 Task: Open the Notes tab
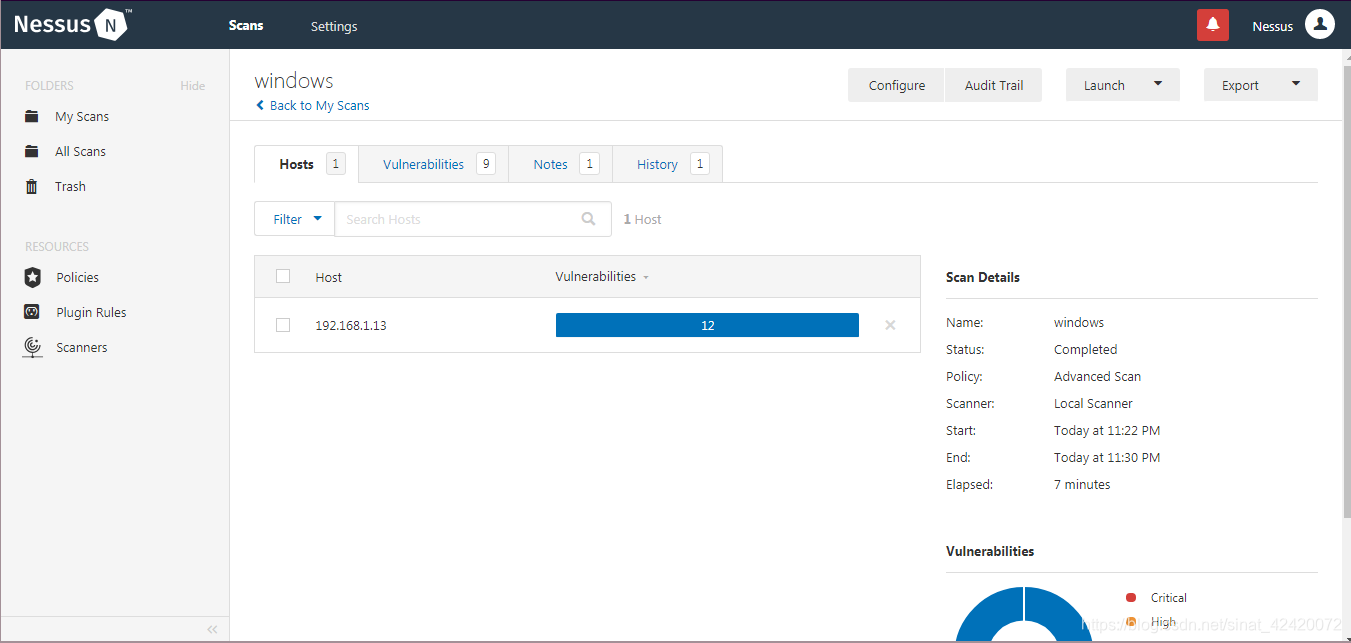(x=560, y=164)
